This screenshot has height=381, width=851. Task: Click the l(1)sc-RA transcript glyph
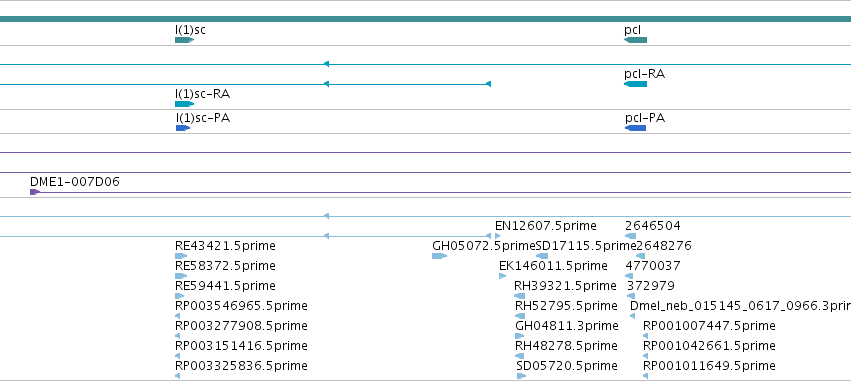pyautogui.click(x=185, y=104)
